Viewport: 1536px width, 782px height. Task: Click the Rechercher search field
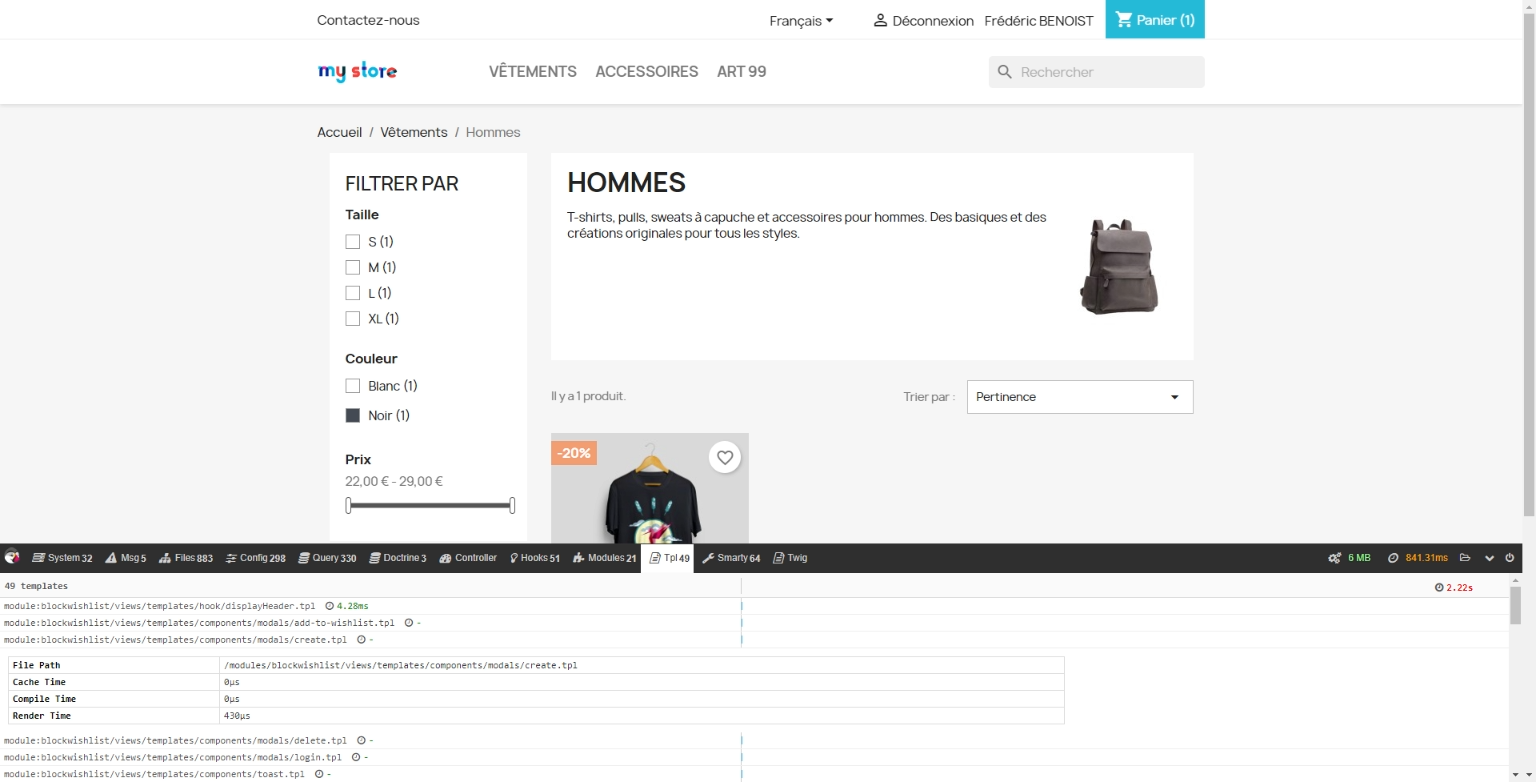click(1106, 72)
